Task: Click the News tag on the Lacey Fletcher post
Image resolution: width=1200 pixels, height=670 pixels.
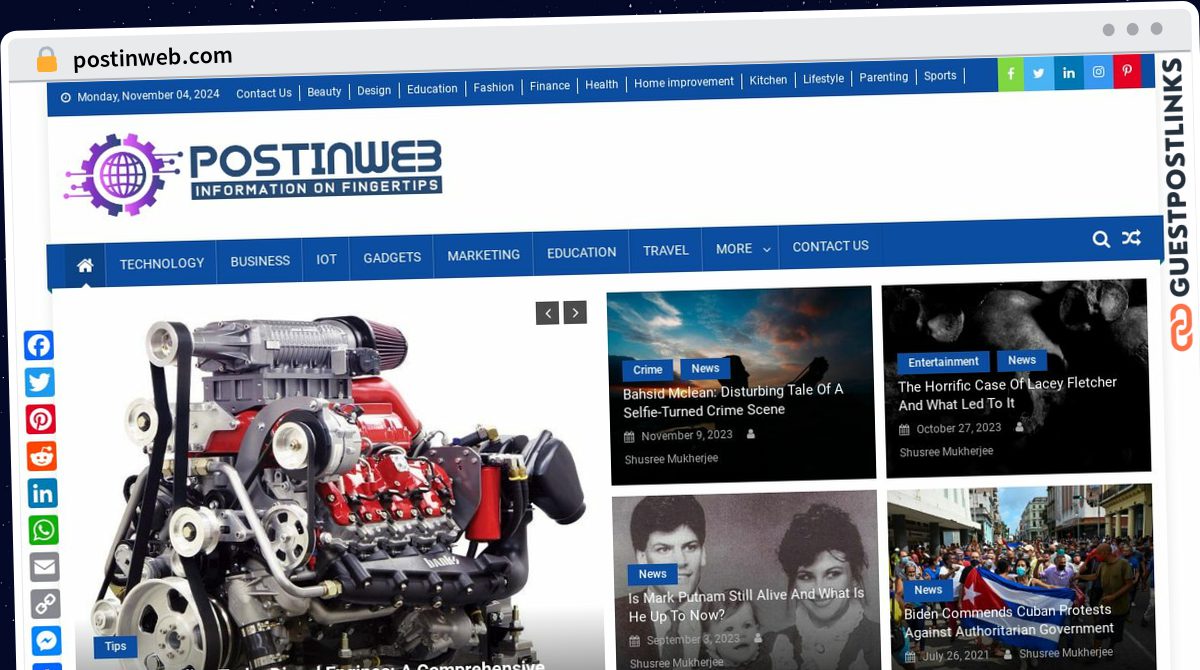Action: tap(1022, 360)
